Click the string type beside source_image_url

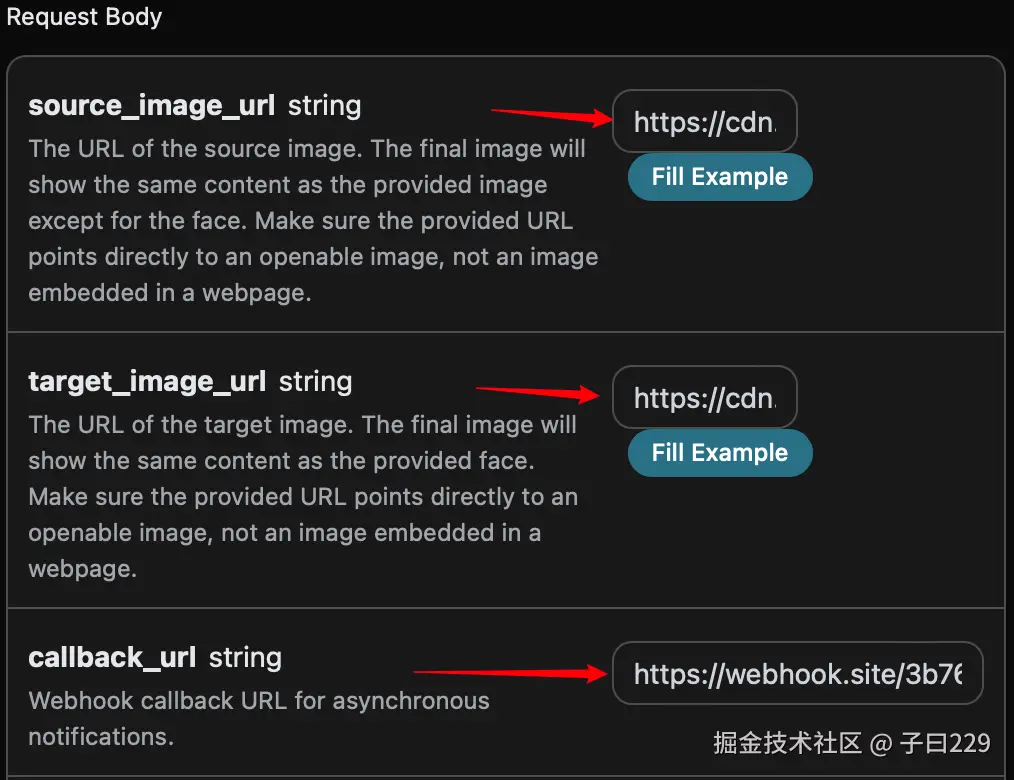click(x=324, y=105)
